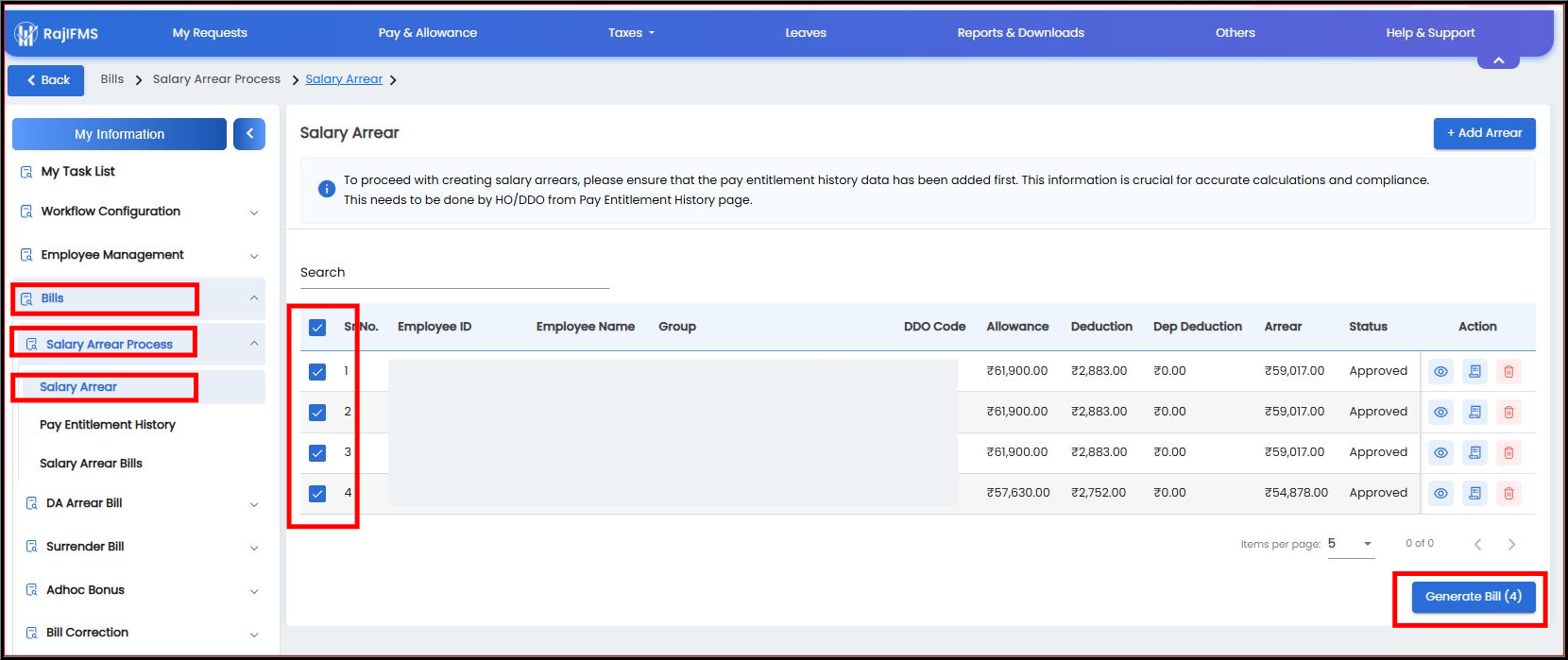Screen dimensions: 1568x660
Task: Expand Employee Management chevron
Action: 254,256
